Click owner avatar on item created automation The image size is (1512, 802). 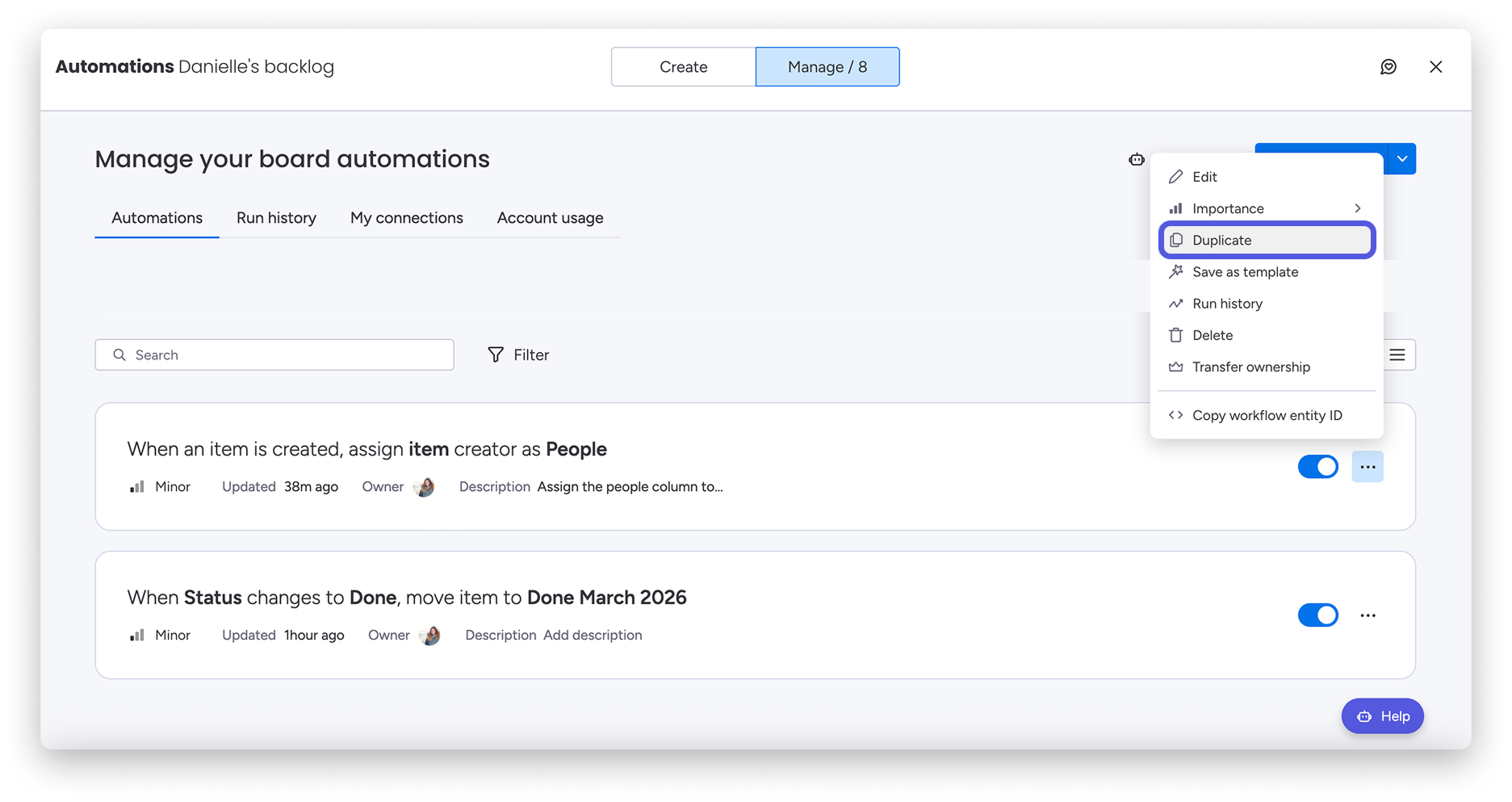tap(424, 487)
